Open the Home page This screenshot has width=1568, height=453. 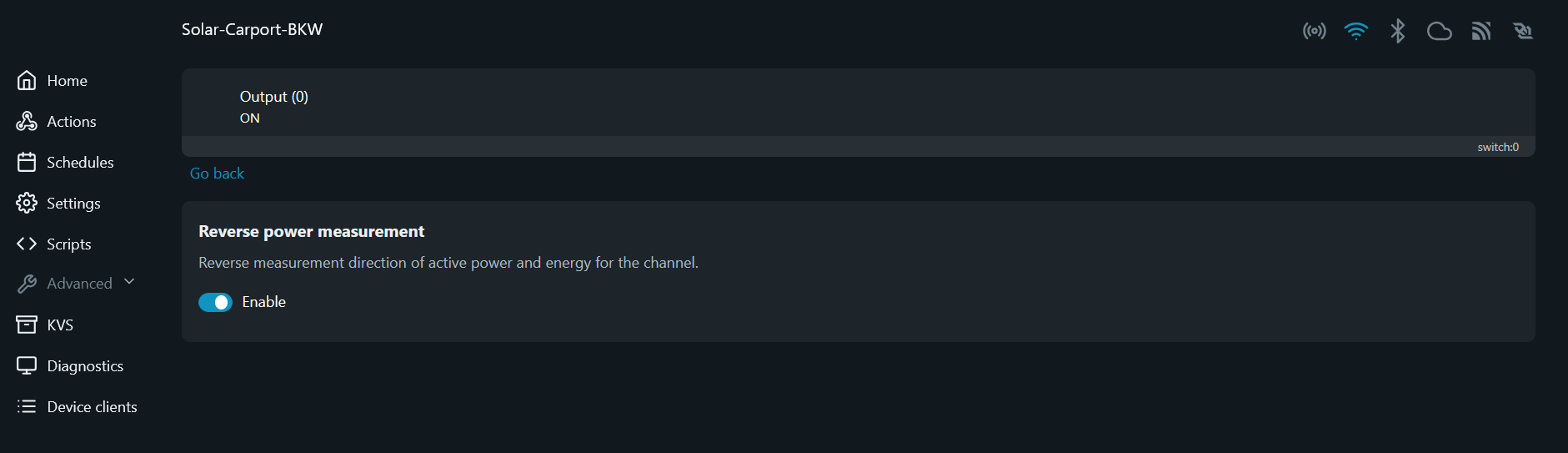tap(67, 81)
